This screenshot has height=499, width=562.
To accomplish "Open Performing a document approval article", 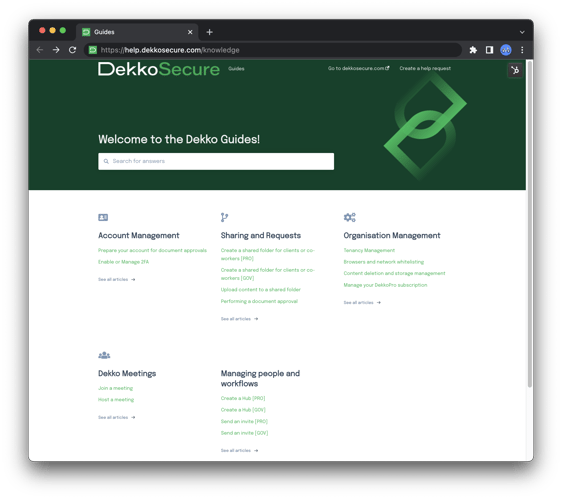I will (x=259, y=301).
